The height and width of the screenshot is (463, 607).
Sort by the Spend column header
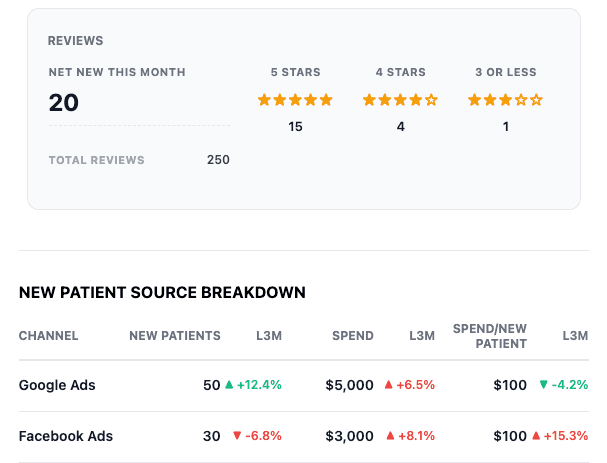353,336
